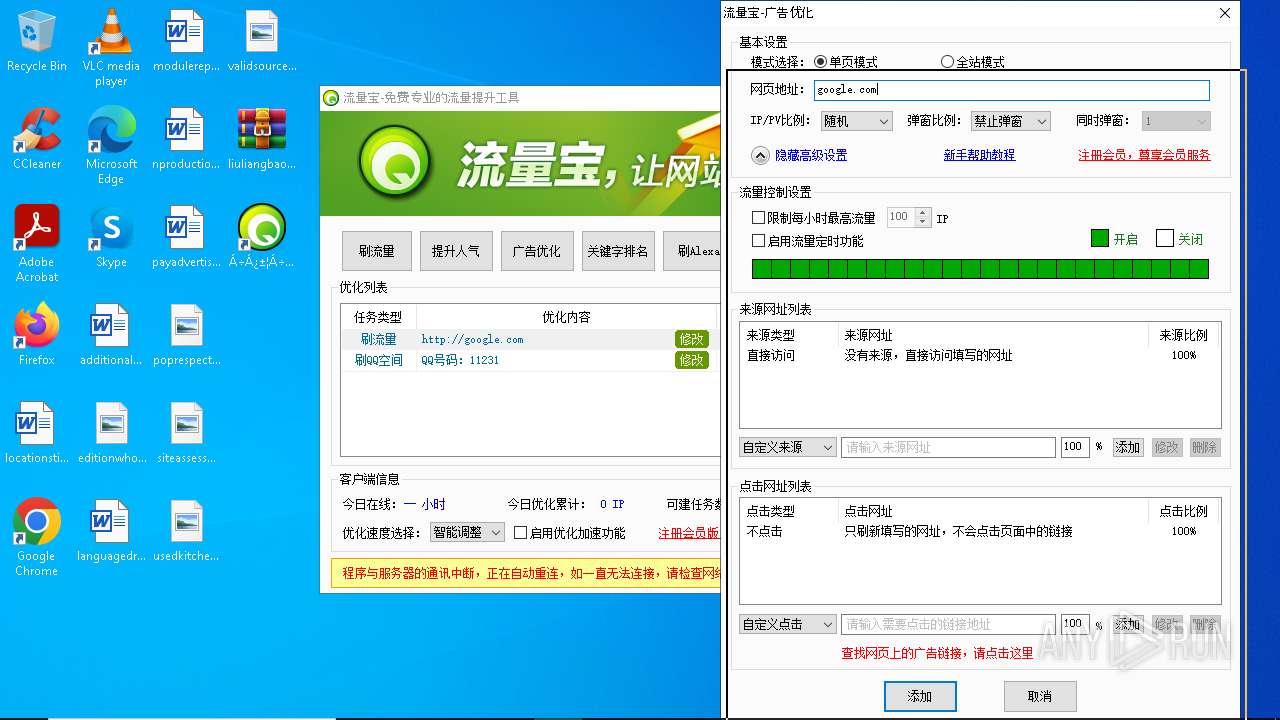Open Firefox desktop shortcut
The image size is (1280, 720).
pyautogui.click(x=36, y=334)
